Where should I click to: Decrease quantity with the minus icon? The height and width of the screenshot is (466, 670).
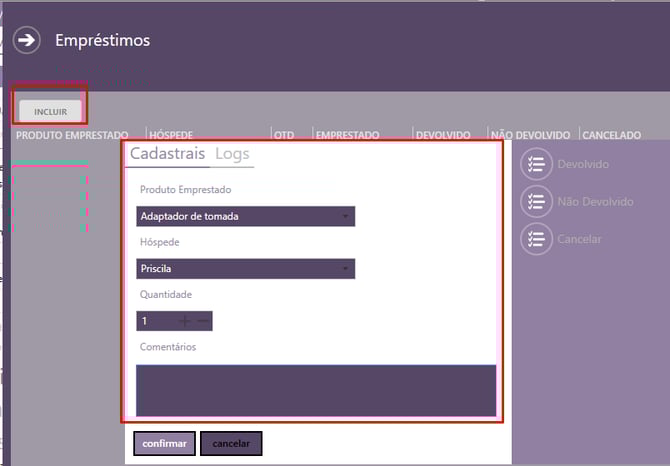click(x=203, y=321)
